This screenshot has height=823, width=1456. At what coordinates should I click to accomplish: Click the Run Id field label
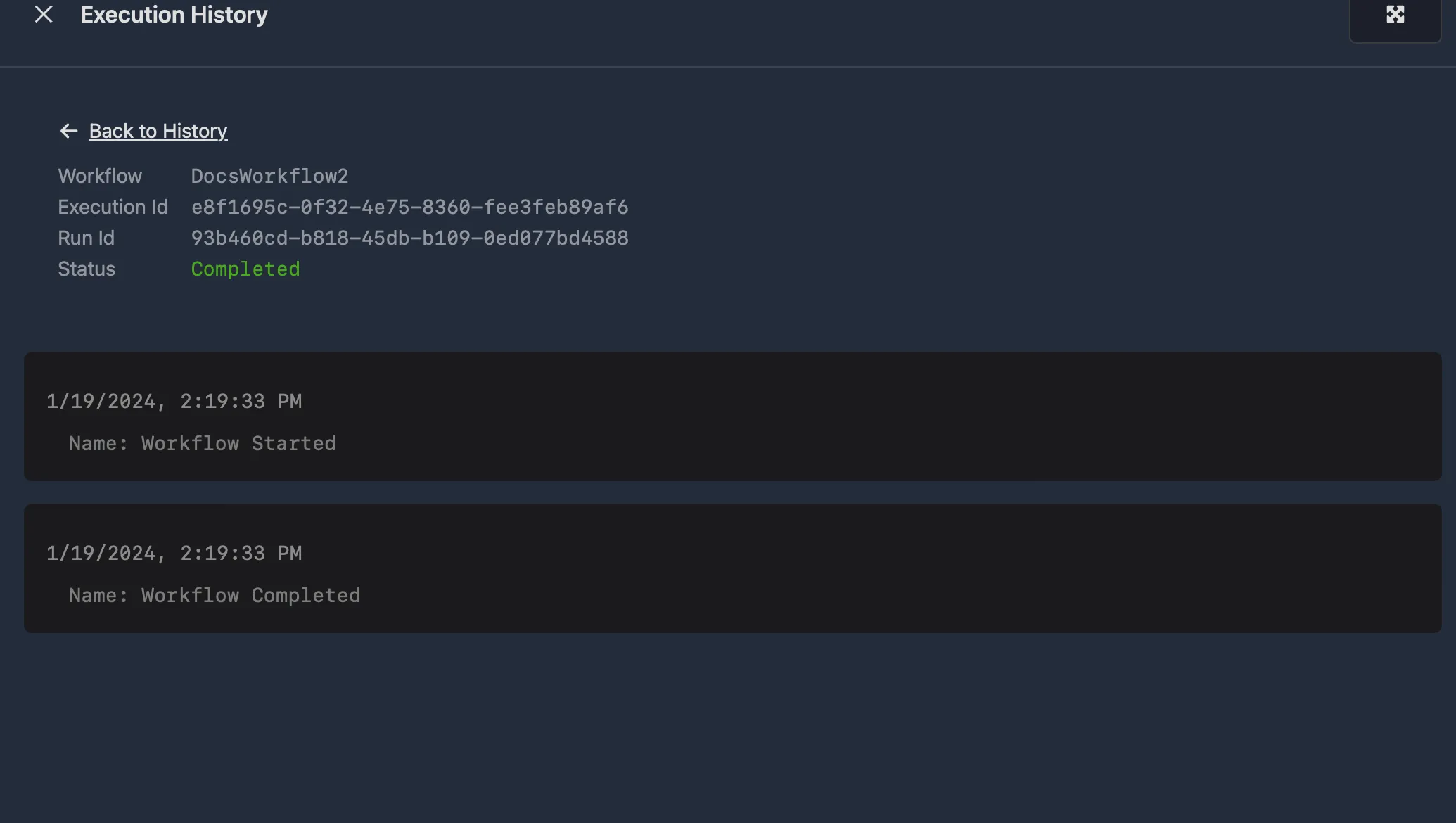click(x=86, y=238)
